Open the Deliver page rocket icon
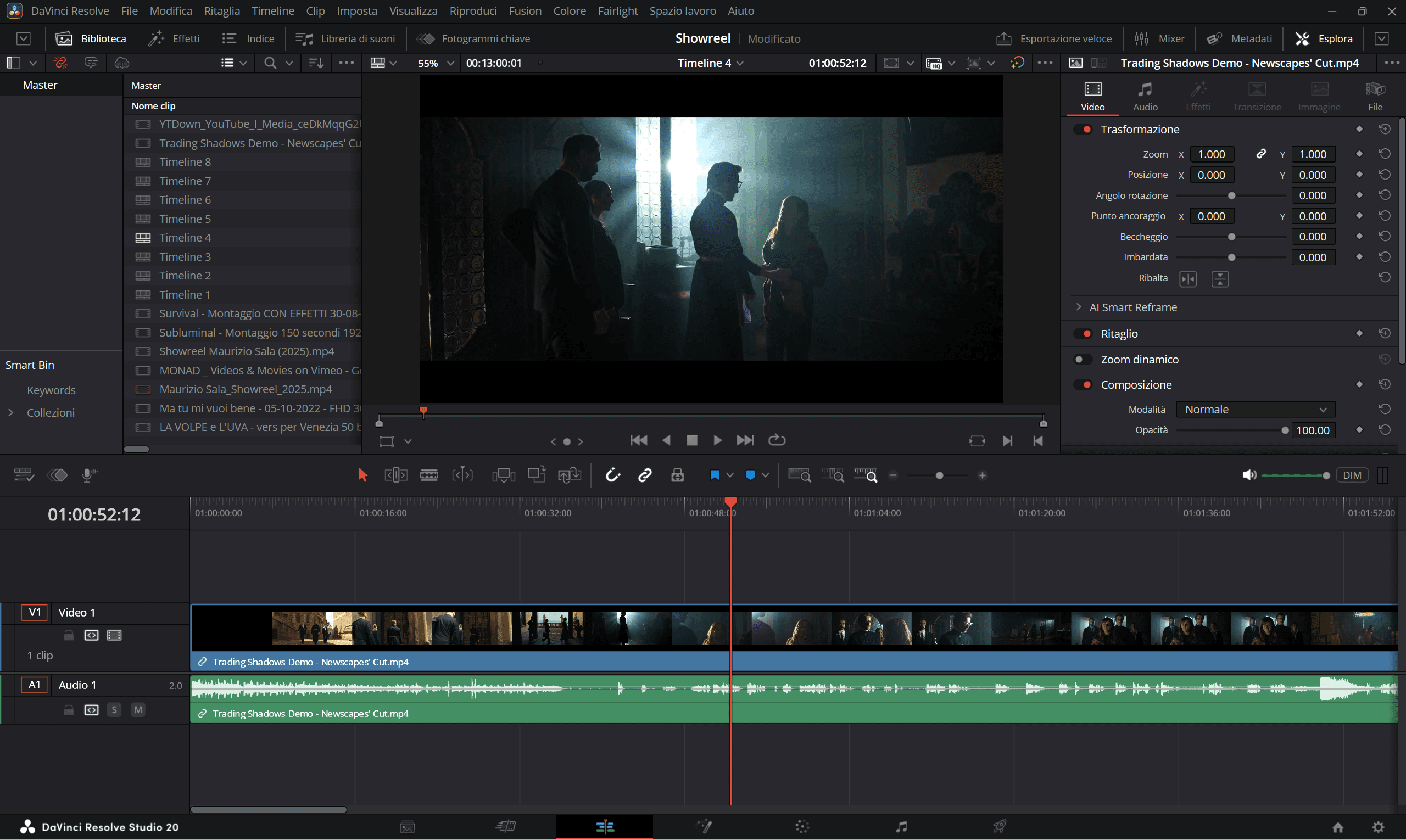 tap(1000, 827)
